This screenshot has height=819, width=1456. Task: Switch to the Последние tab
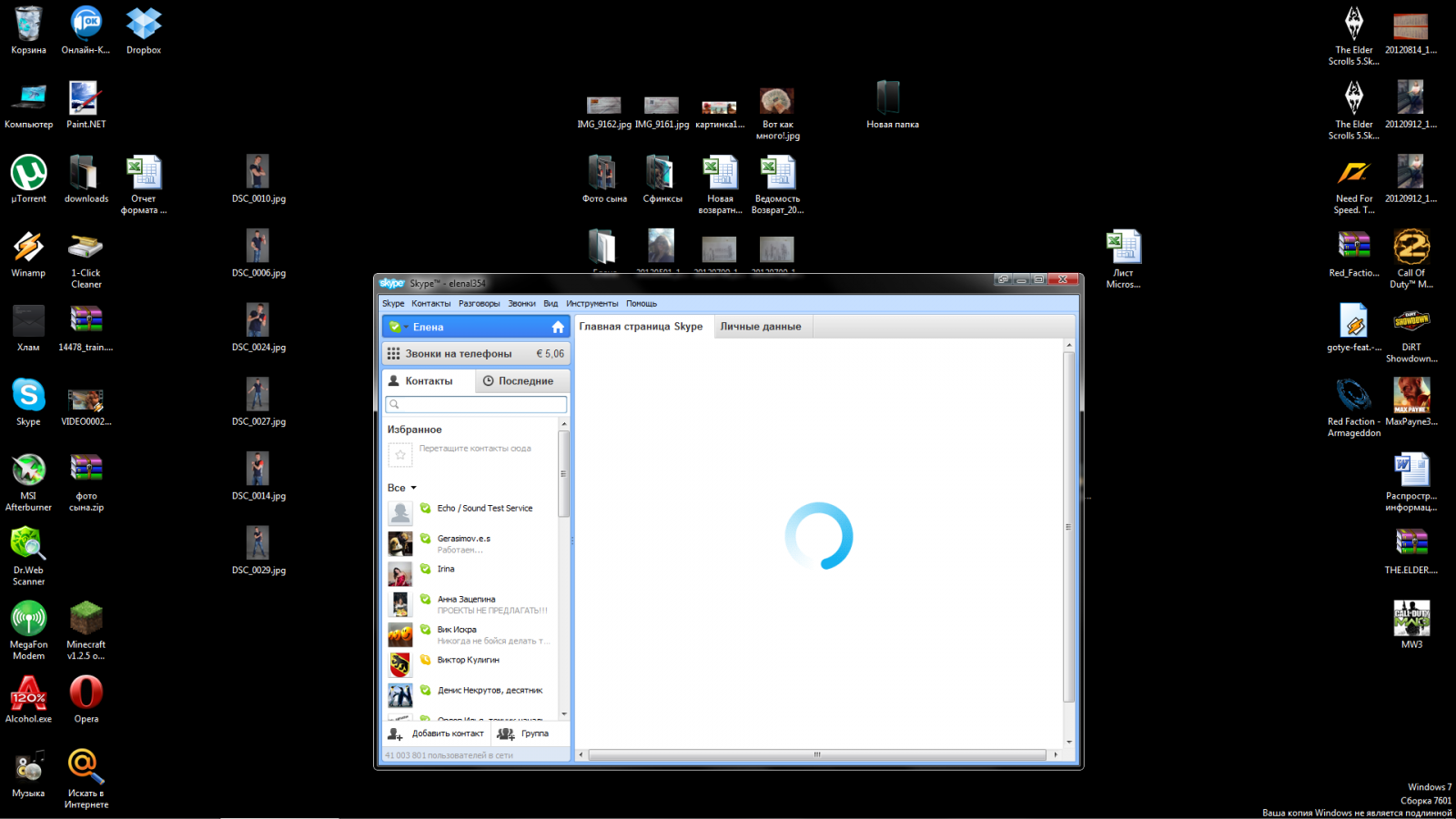518,381
